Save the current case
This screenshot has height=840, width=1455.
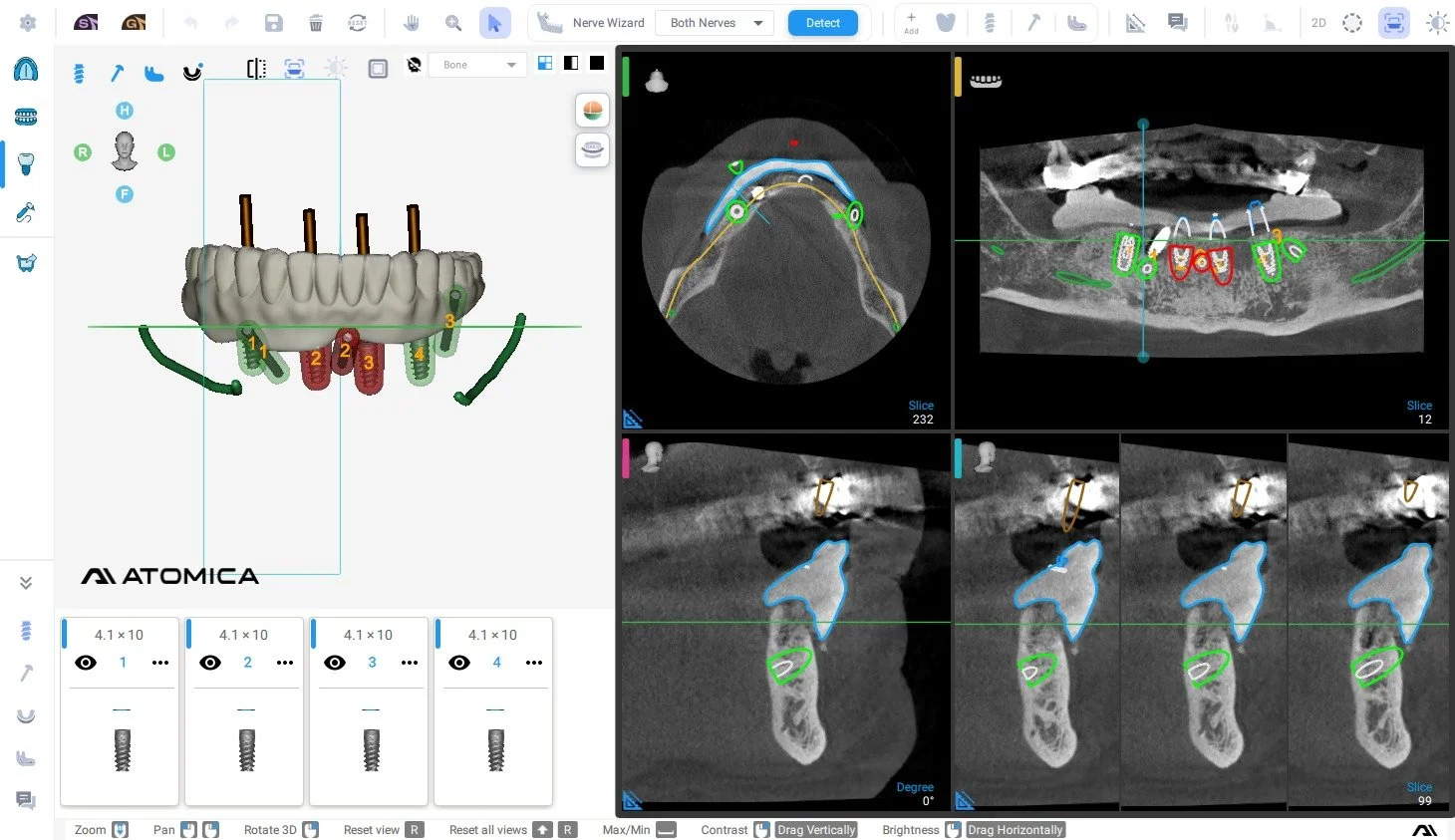(x=273, y=22)
